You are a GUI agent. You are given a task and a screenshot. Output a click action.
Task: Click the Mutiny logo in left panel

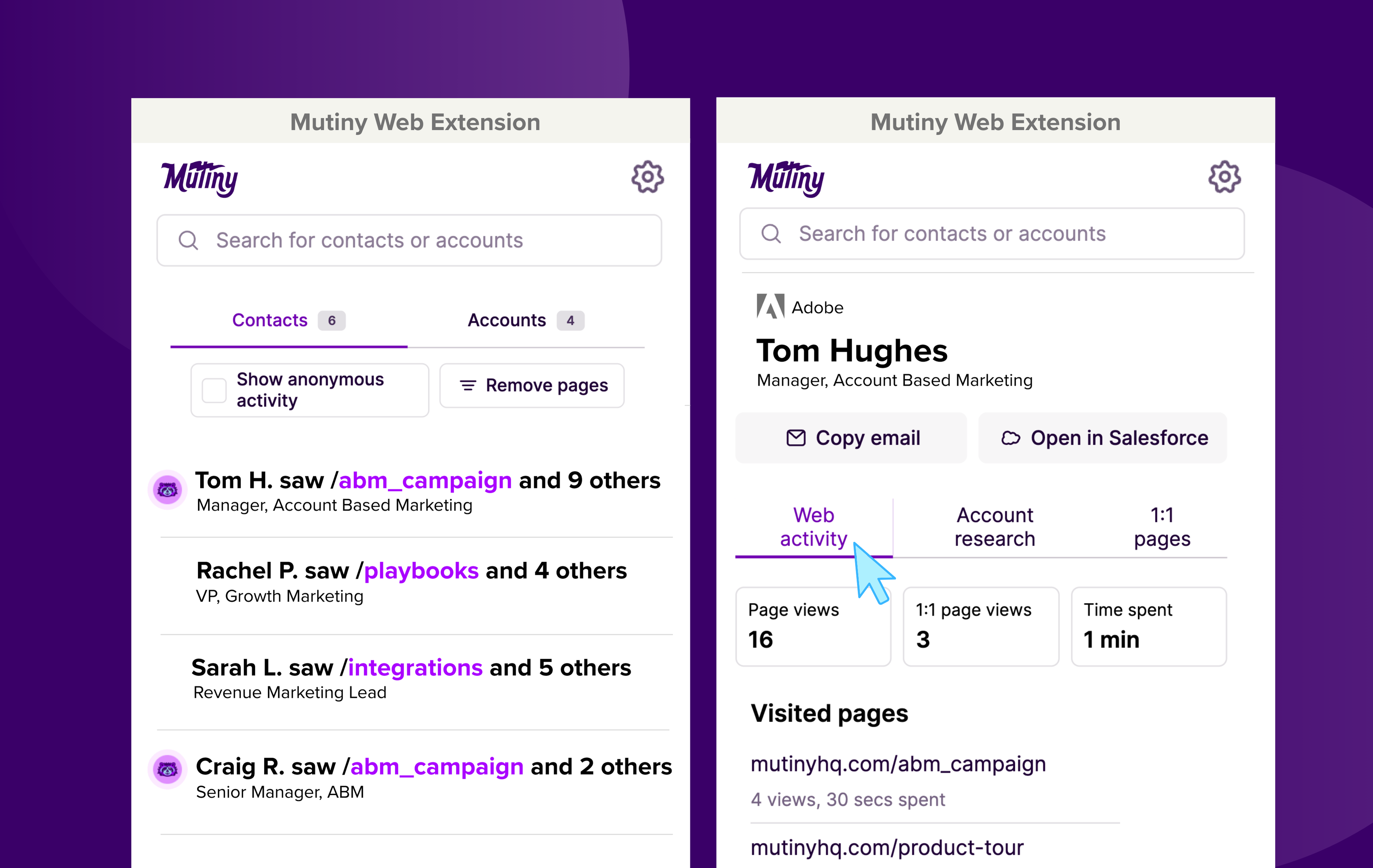(x=199, y=178)
